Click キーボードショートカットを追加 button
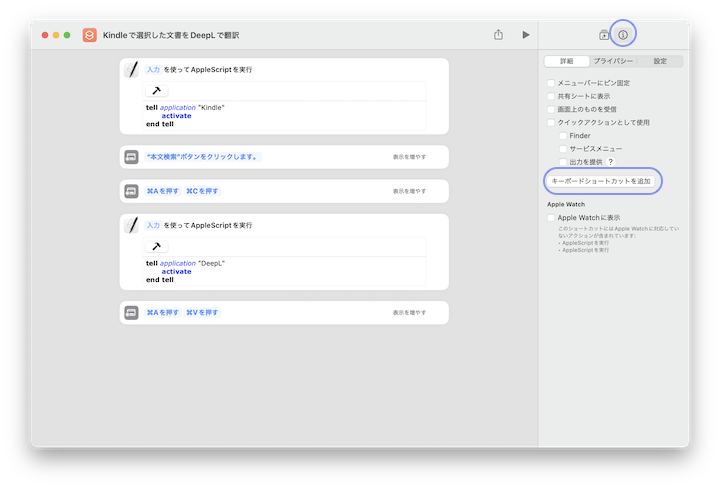Viewport: 720px width, 488px height. coord(602,181)
